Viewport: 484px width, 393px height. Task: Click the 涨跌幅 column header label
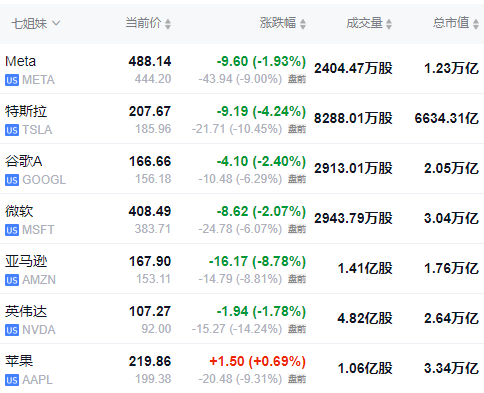pyautogui.click(x=278, y=23)
